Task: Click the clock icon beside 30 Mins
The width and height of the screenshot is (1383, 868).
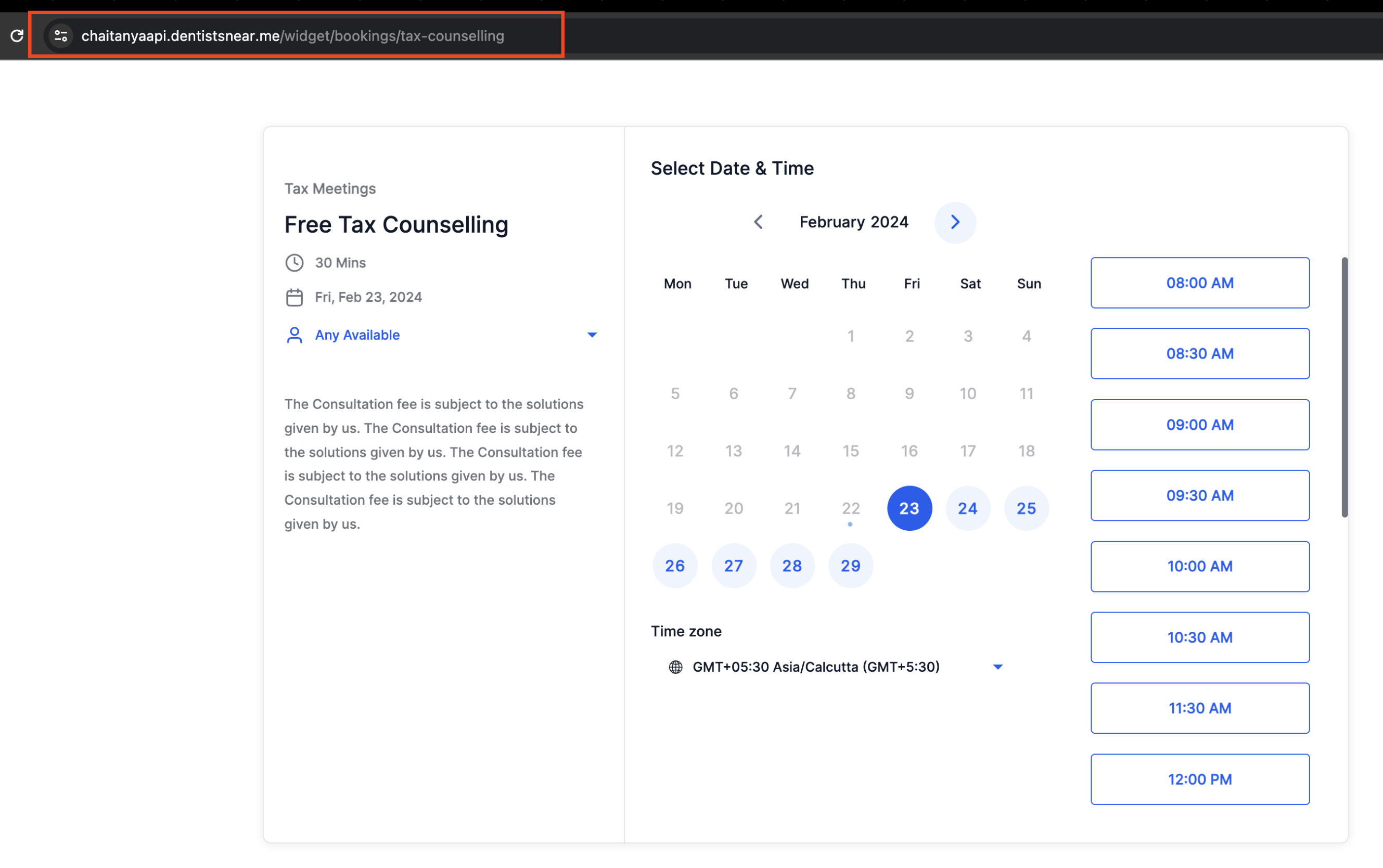Action: [294, 263]
